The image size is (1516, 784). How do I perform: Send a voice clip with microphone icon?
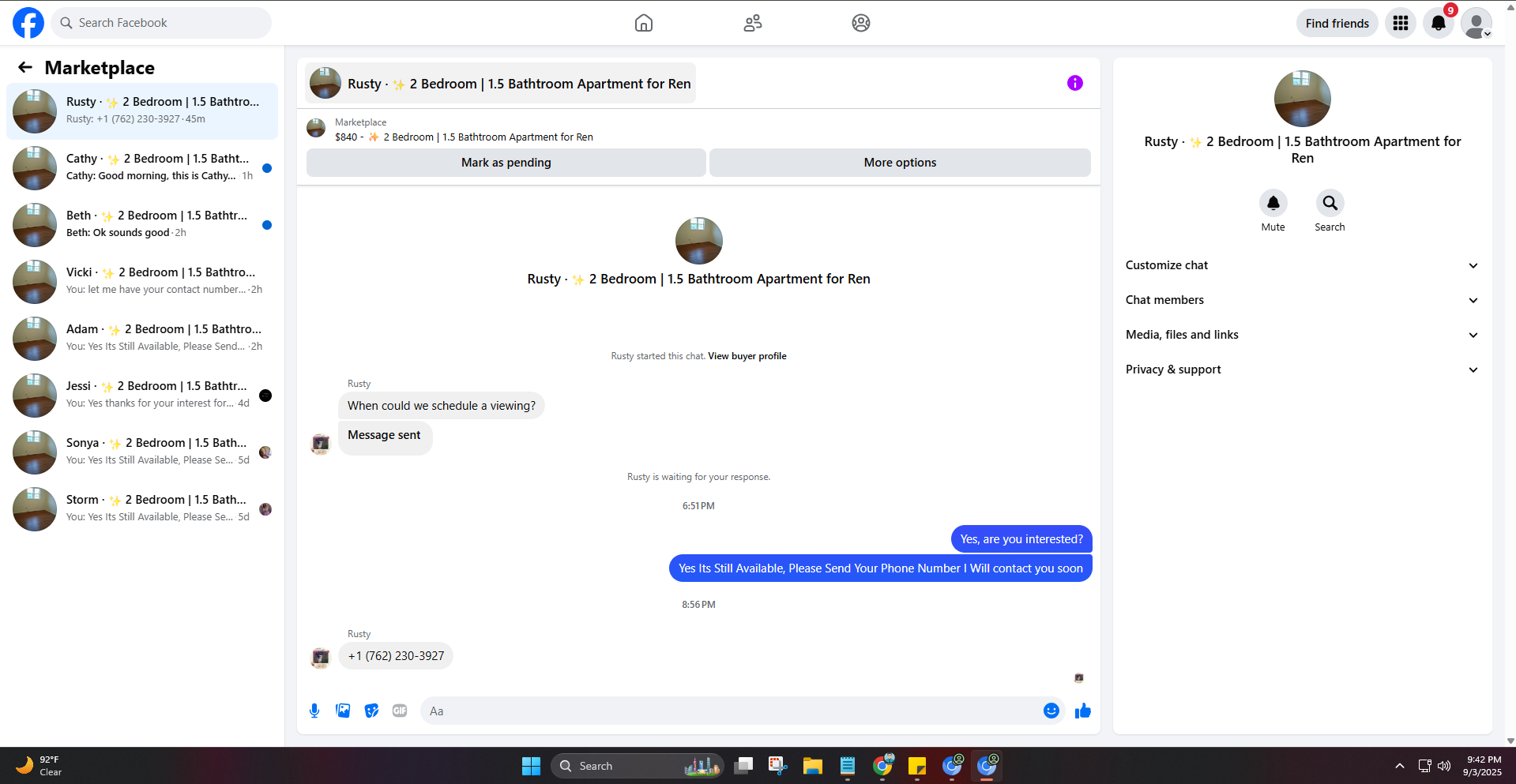pos(314,711)
